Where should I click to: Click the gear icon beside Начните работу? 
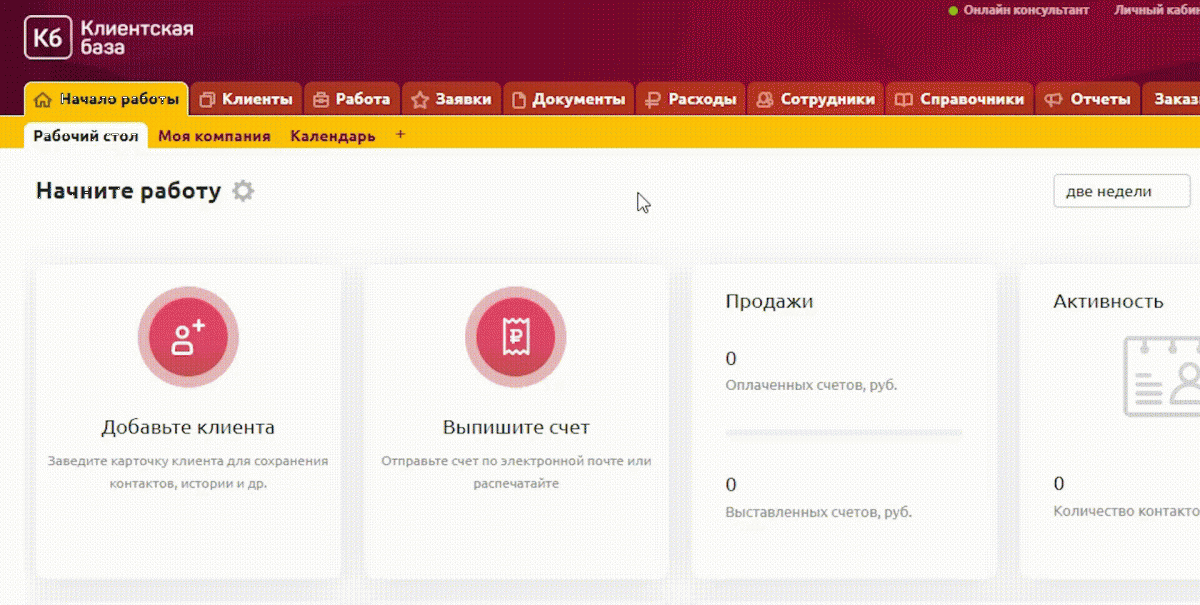[243, 191]
